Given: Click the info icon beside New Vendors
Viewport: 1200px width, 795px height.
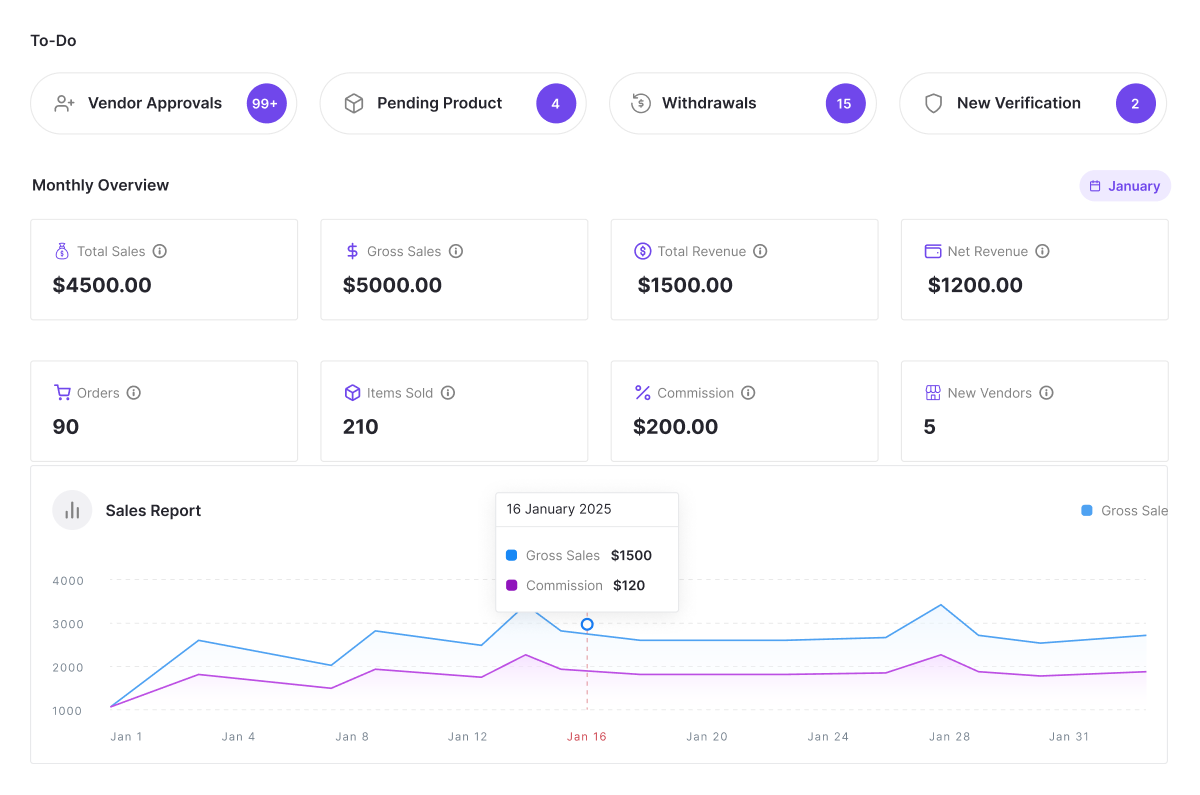Looking at the screenshot, I should 1046,393.
